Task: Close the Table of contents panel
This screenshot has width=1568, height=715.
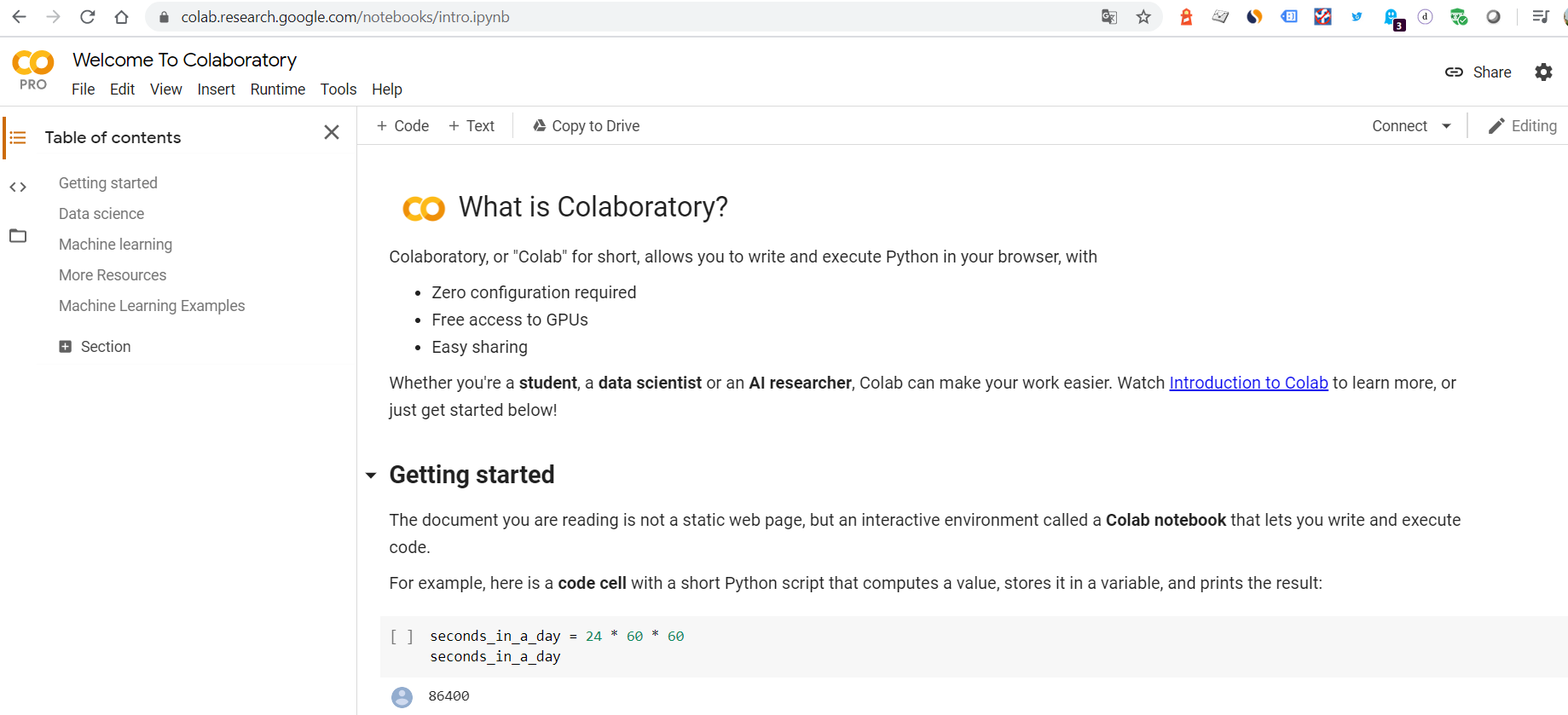Action: coord(332,132)
